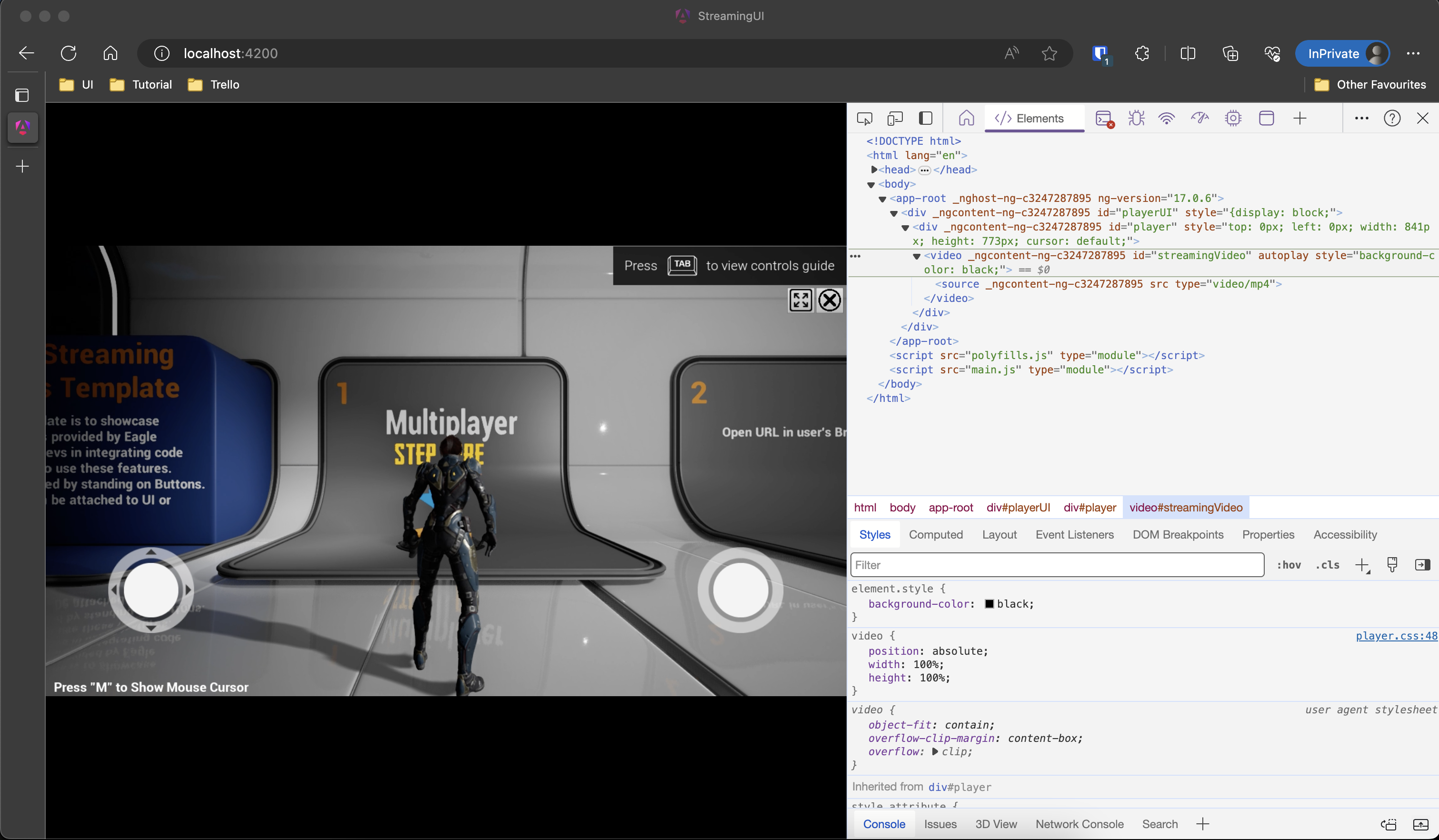Open the Trello favourites folder
The height and width of the screenshot is (840, 1439).
(x=213, y=84)
